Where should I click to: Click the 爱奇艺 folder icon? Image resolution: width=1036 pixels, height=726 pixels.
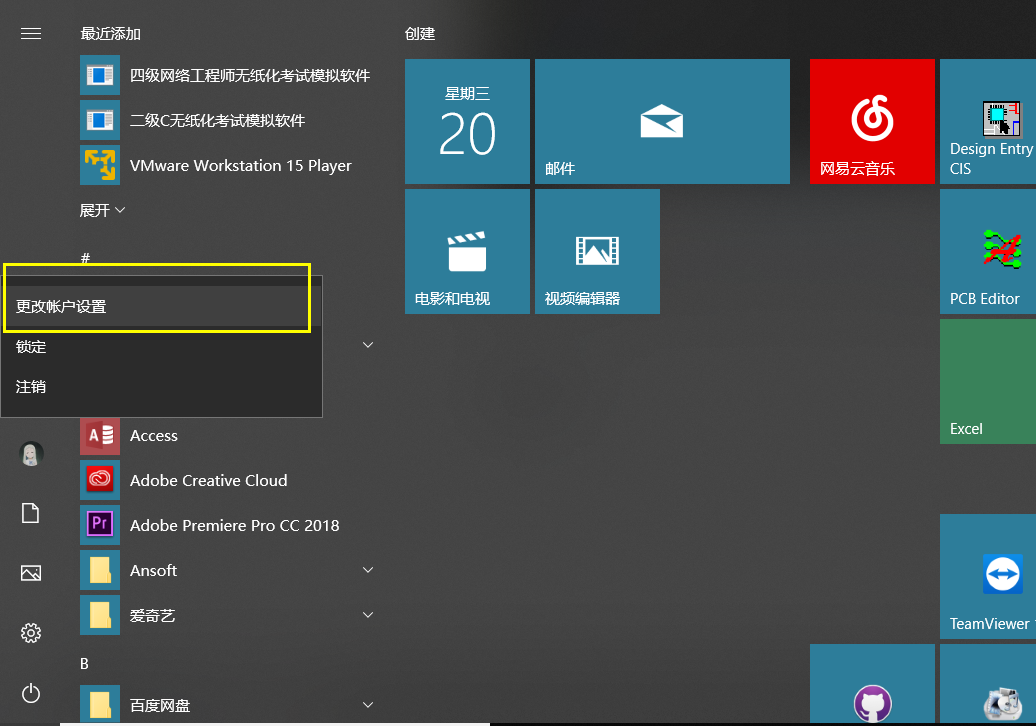point(100,615)
